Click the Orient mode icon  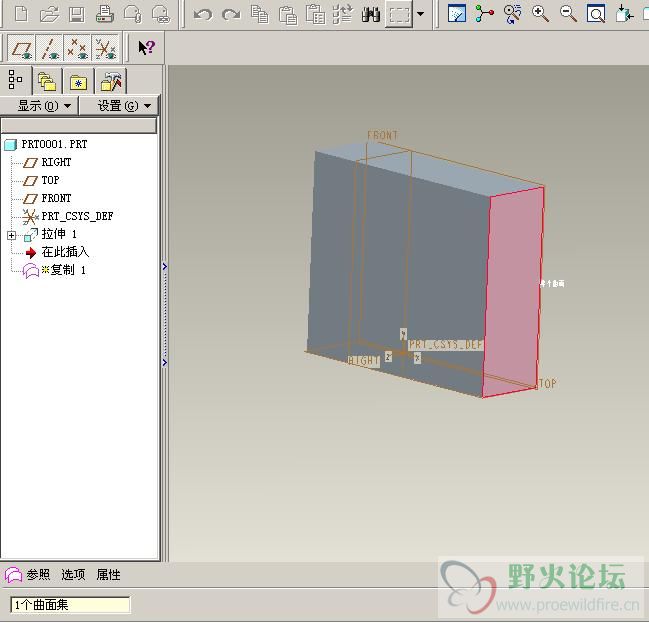point(512,14)
